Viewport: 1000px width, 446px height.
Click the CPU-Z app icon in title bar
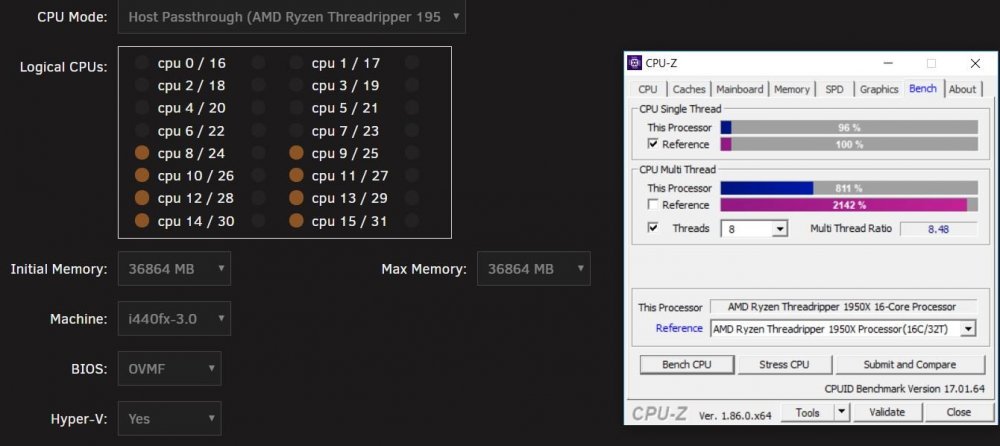click(635, 63)
